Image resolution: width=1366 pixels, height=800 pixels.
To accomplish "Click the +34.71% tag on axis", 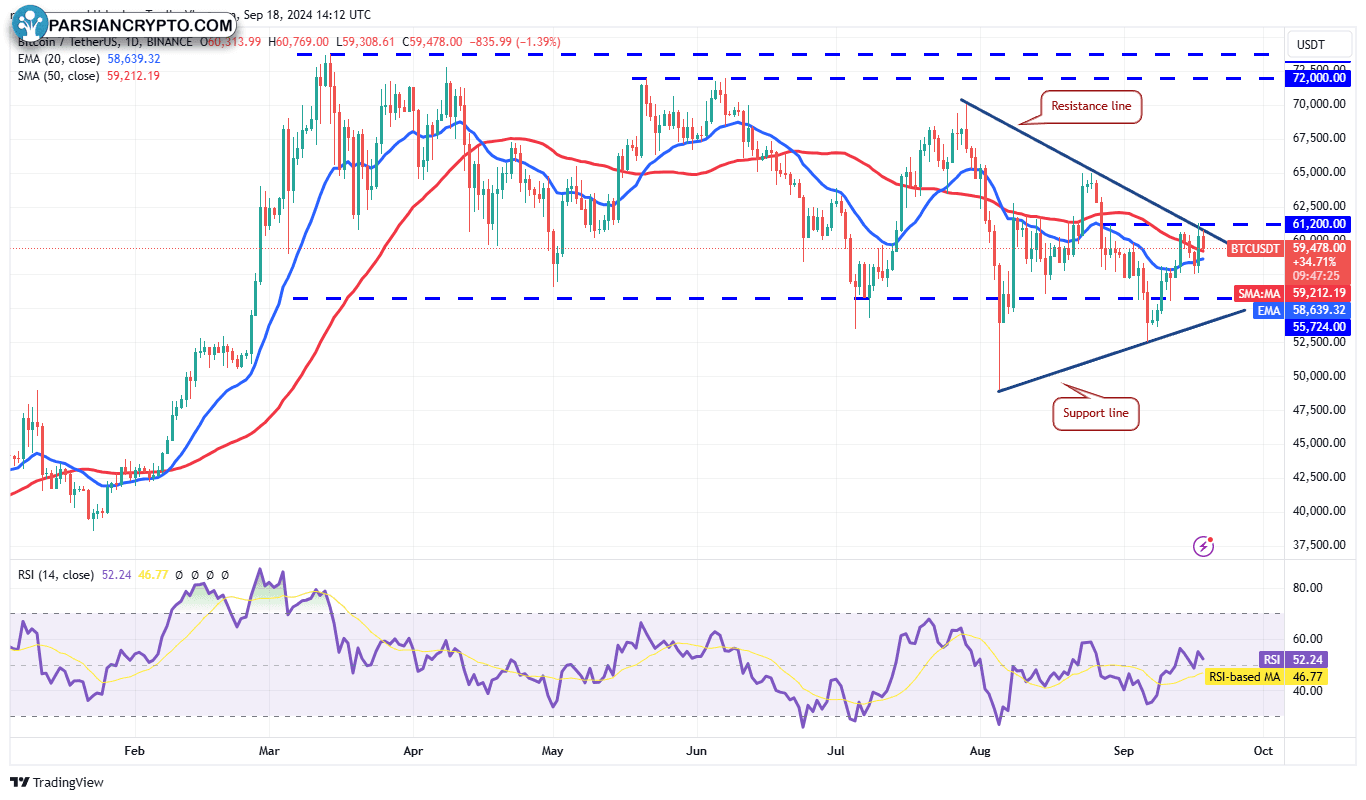I will (1314, 261).
